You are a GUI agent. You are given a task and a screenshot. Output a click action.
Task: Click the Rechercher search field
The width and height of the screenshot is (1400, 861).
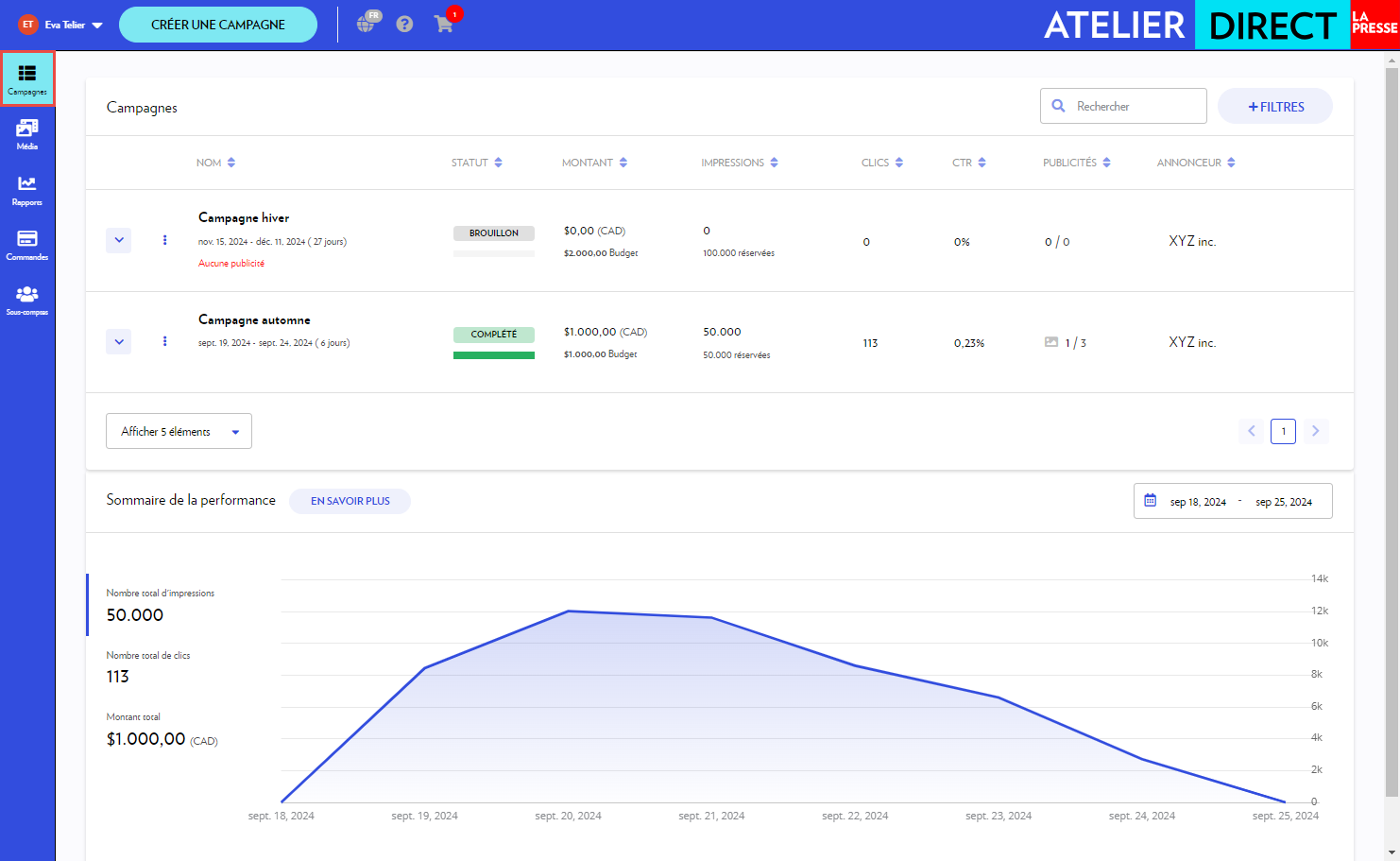(x=1123, y=106)
